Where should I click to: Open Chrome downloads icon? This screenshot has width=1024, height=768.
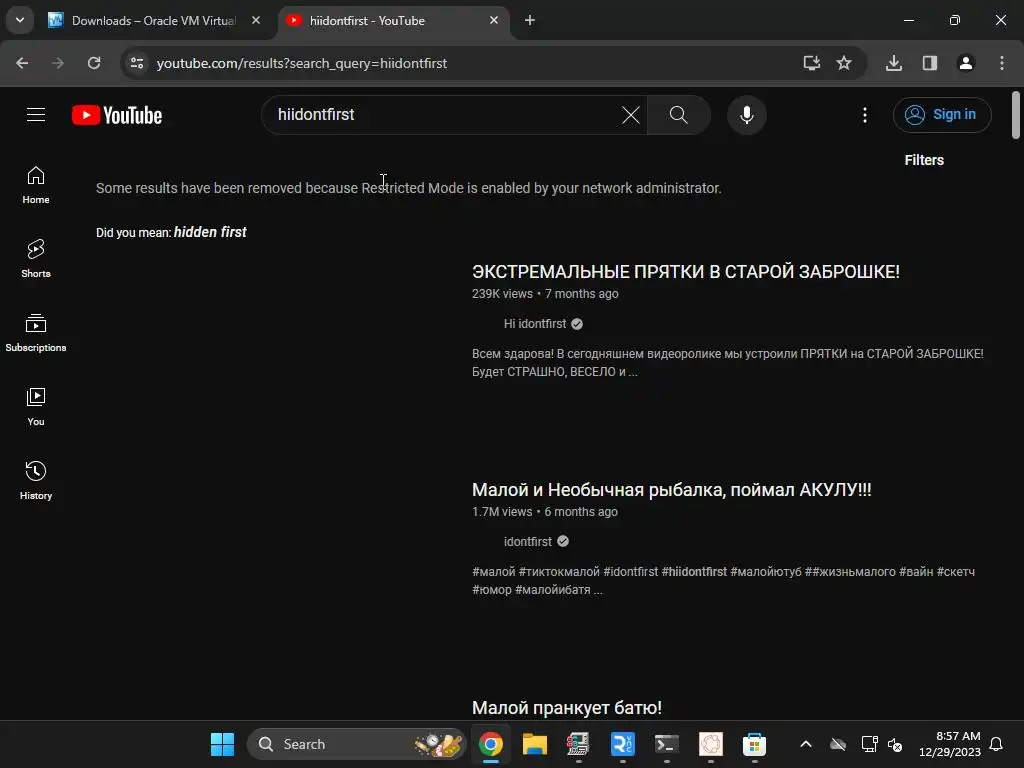click(894, 63)
